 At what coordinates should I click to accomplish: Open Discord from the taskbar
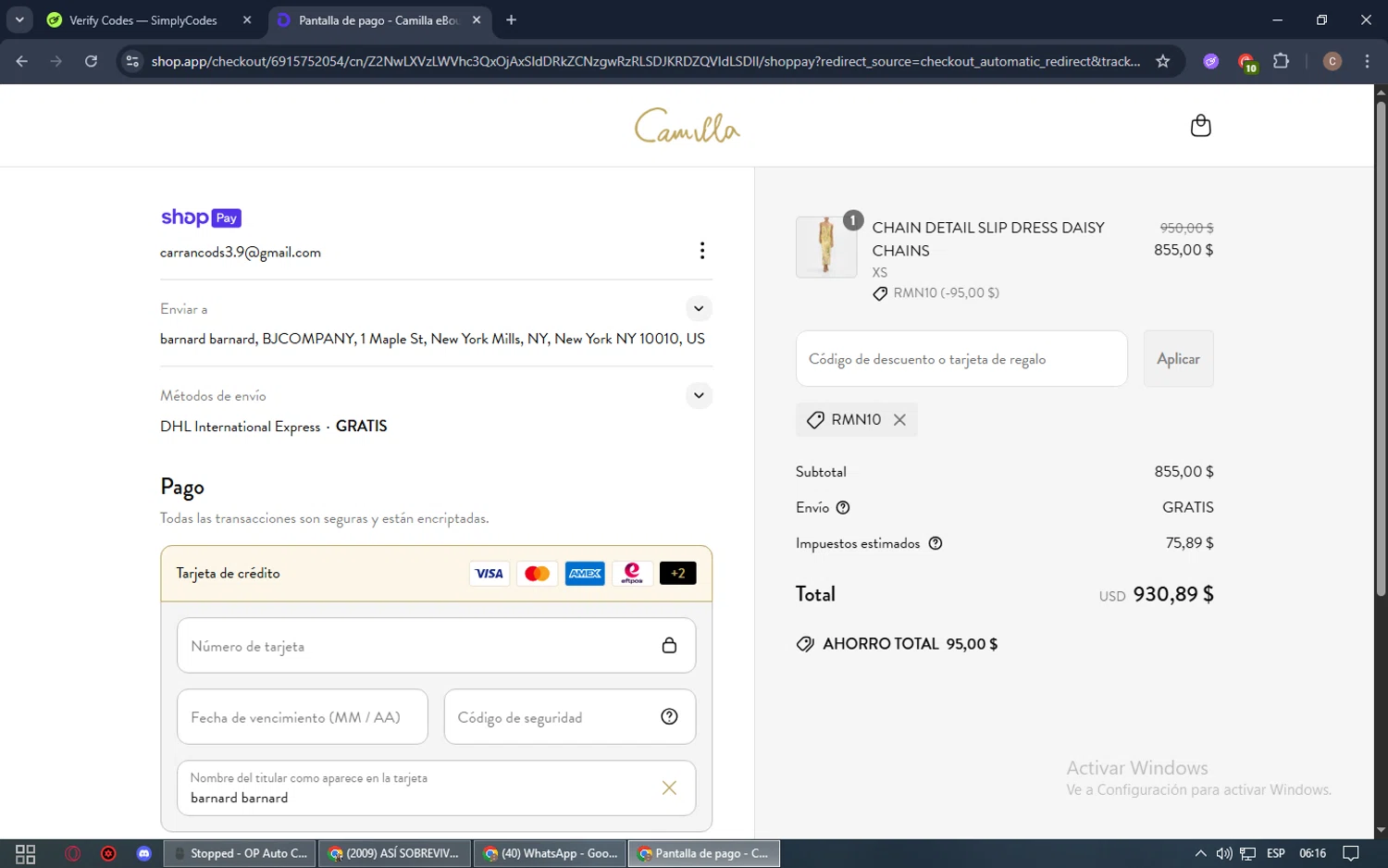tap(143, 853)
